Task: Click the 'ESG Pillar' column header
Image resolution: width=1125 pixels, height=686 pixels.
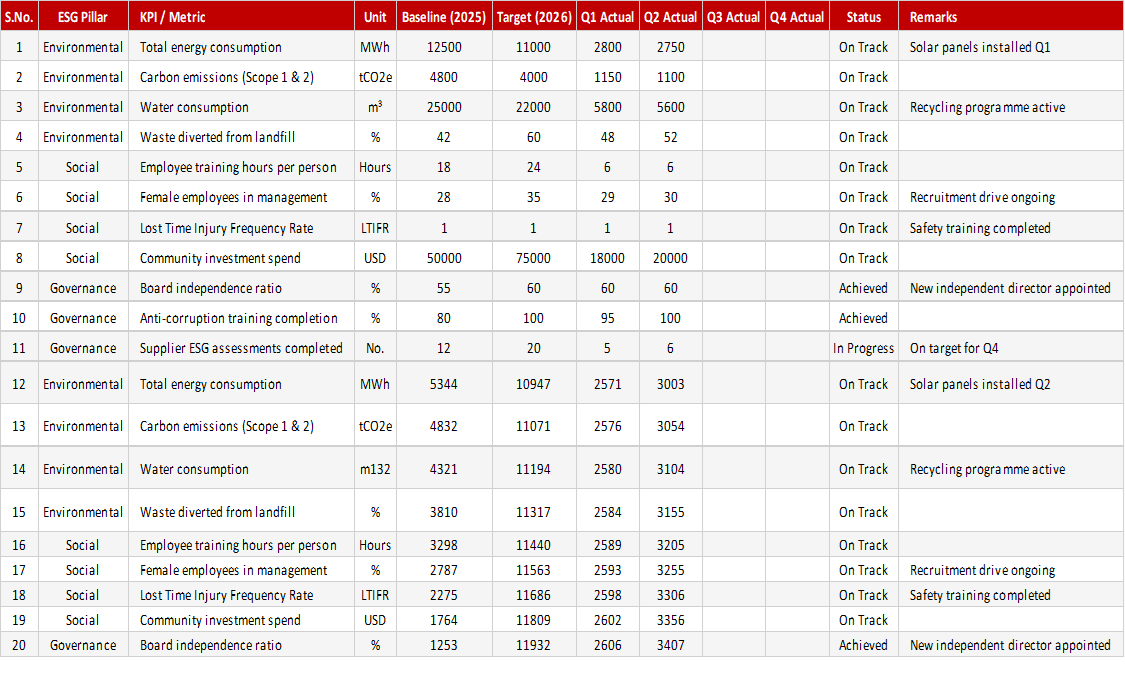Action: click(x=83, y=17)
